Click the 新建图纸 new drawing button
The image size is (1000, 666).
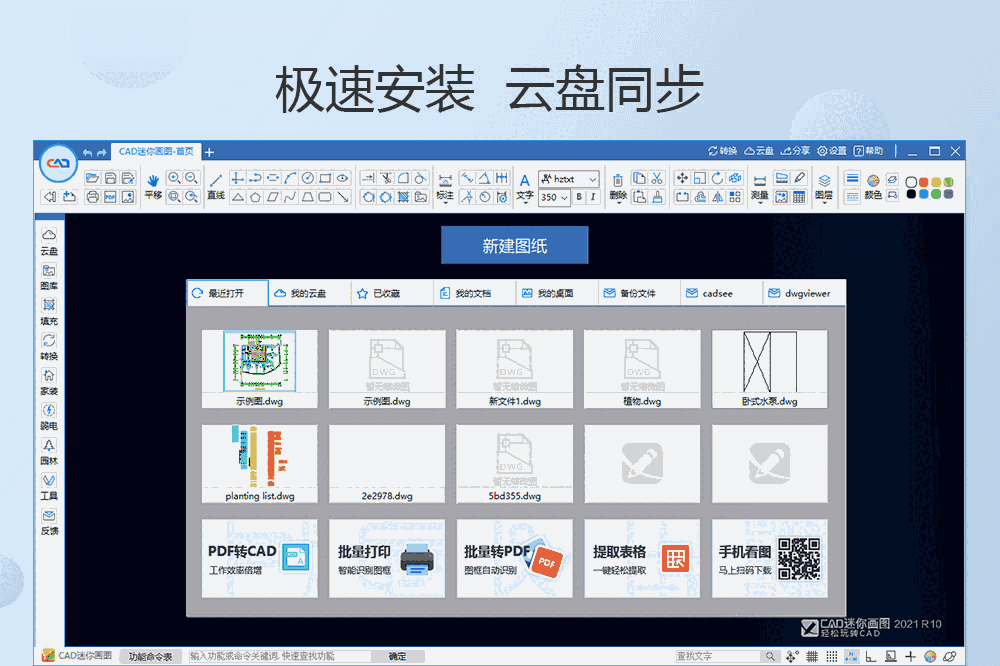point(515,244)
